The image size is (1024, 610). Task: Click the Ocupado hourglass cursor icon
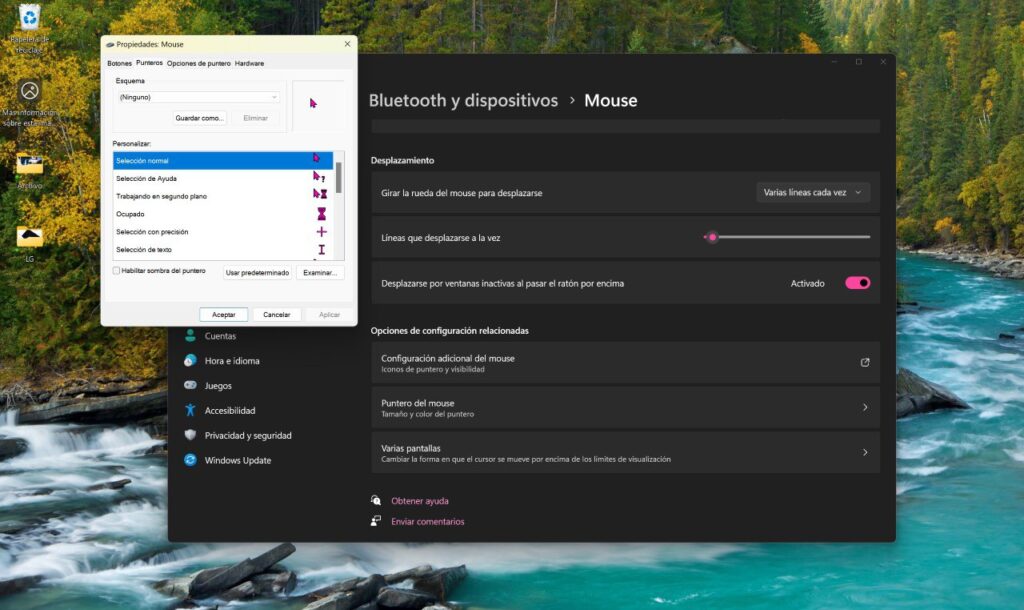tap(321, 214)
